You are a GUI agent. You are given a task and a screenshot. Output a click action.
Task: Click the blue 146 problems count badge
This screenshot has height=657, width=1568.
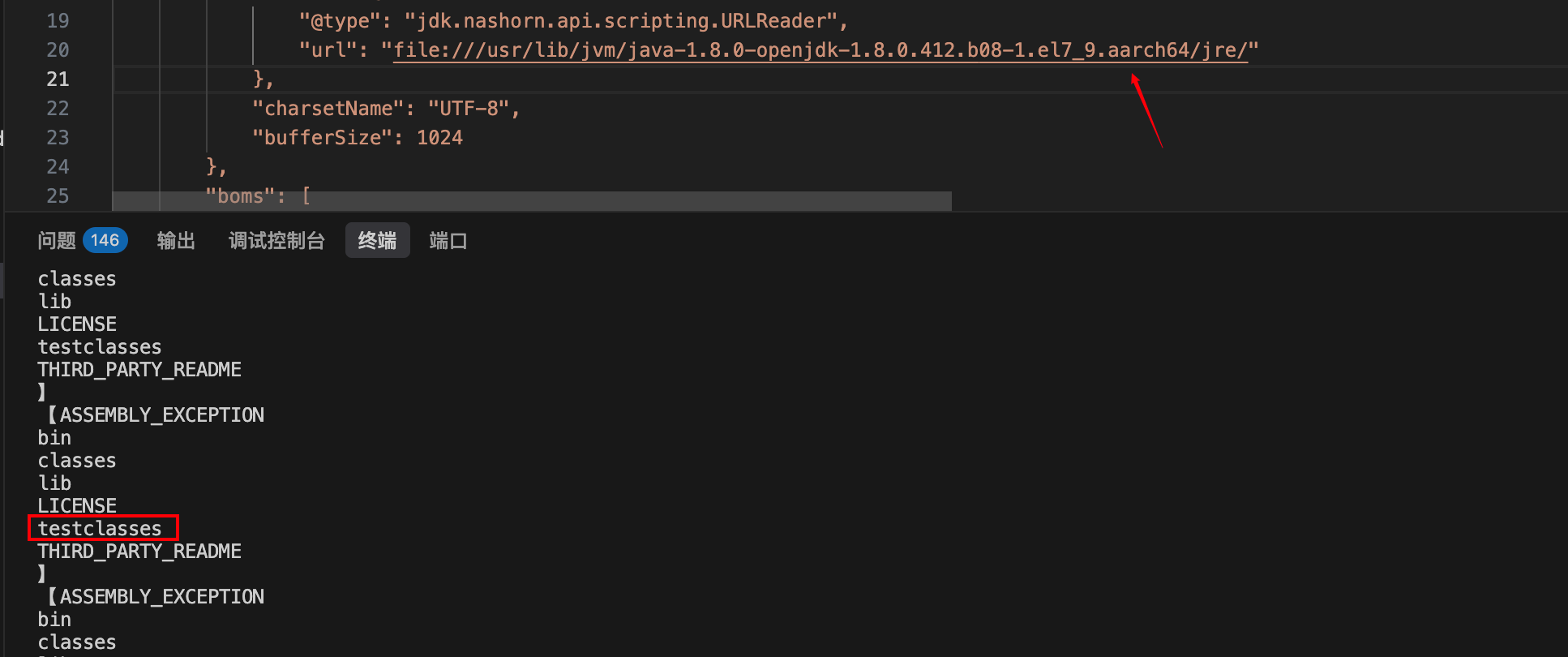tap(105, 240)
